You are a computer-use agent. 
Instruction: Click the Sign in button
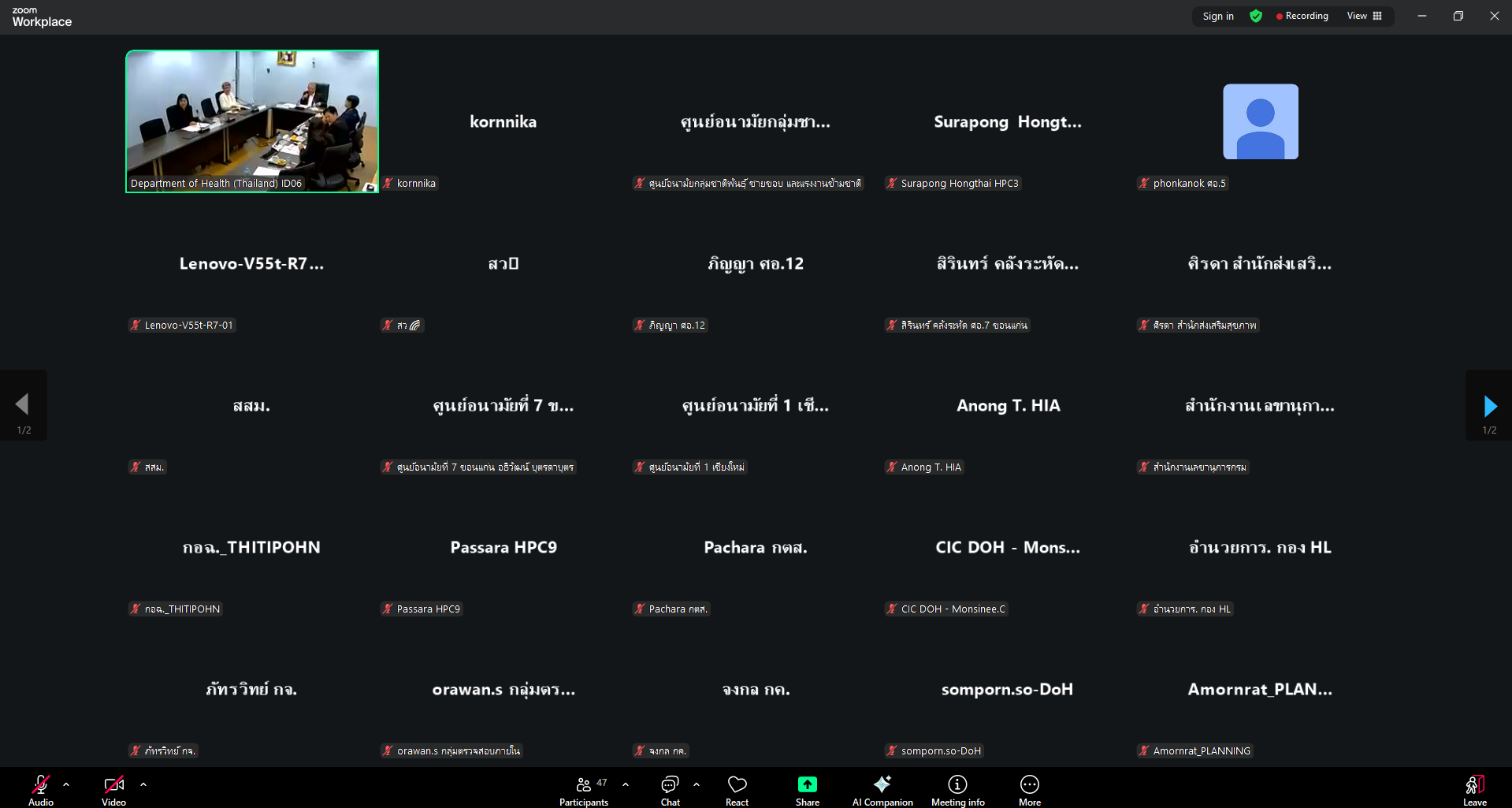coord(1217,16)
